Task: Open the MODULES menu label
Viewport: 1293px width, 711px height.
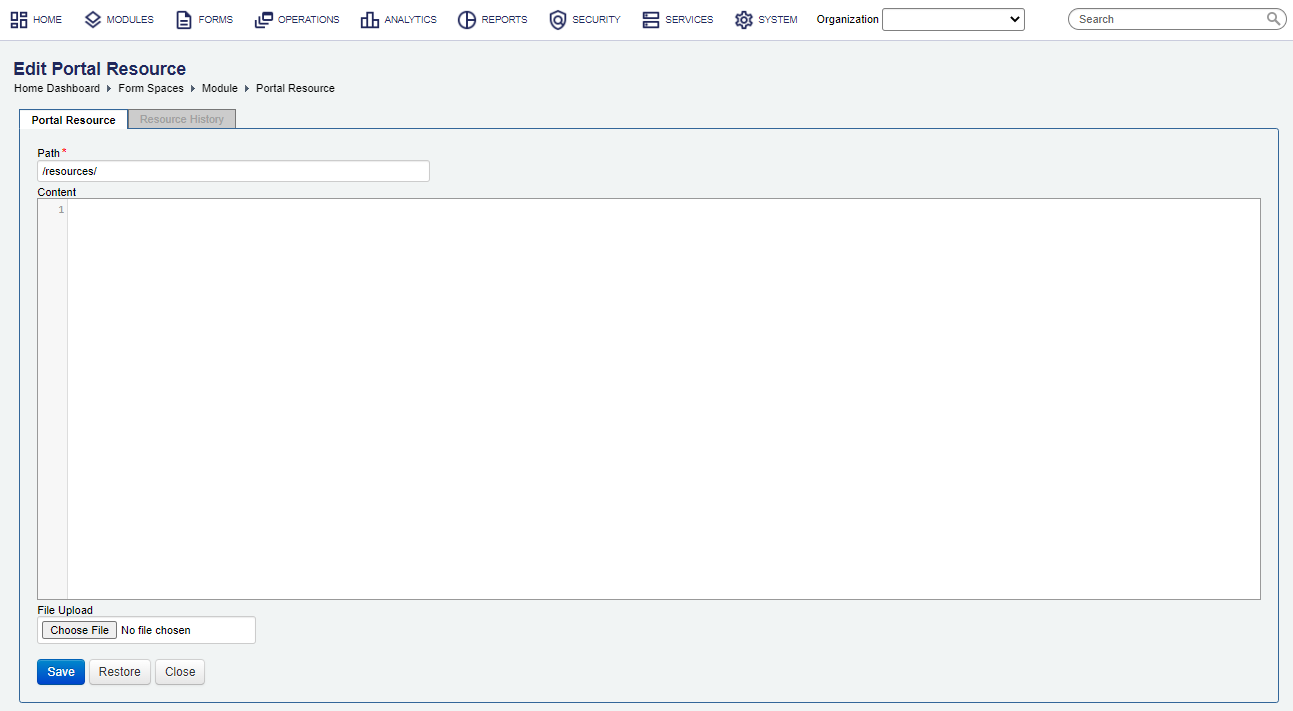Action: [130, 20]
